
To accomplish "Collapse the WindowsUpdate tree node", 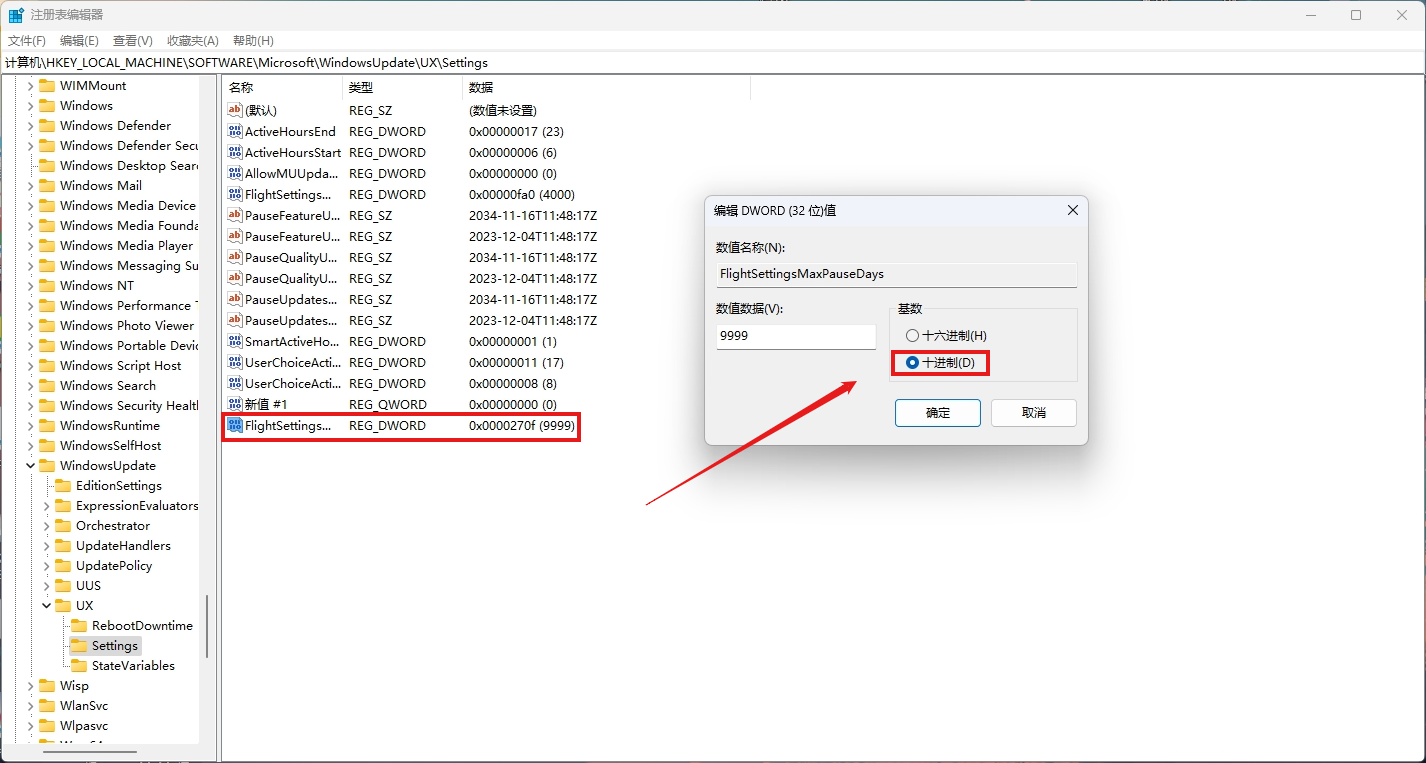I will point(30,466).
